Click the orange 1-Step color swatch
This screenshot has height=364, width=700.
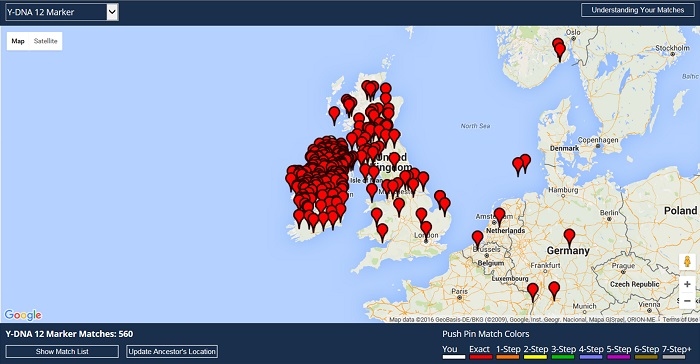pos(508,357)
